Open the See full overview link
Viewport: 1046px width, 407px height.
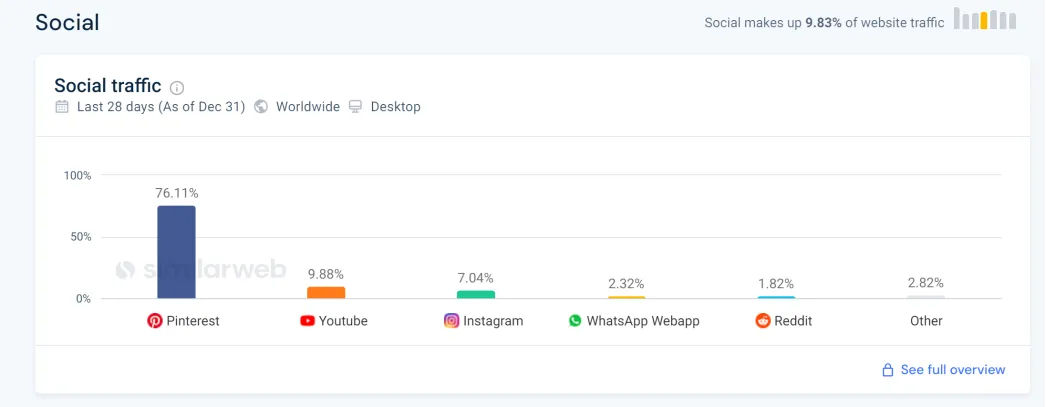click(953, 370)
